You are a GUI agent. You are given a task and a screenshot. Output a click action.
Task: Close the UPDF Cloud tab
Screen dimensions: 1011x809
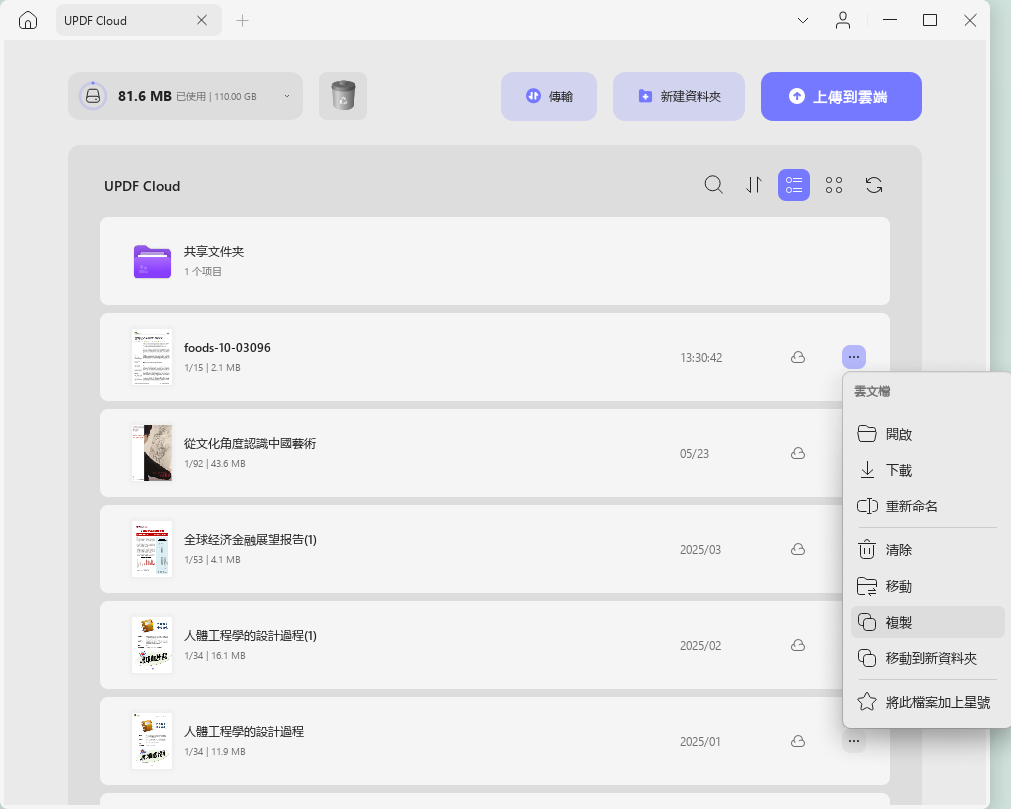[x=202, y=20]
